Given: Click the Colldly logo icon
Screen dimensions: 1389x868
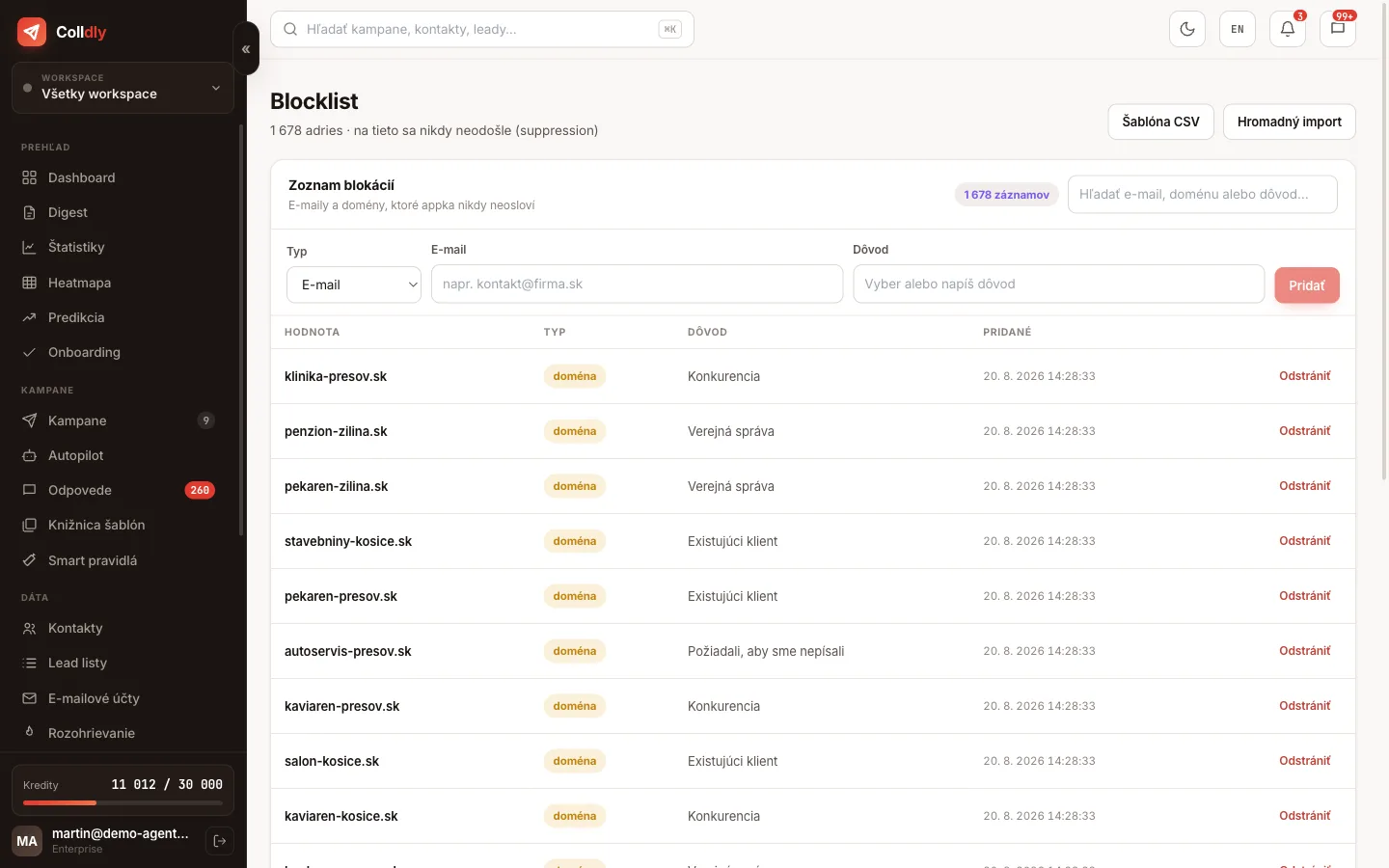Looking at the screenshot, I should point(32,32).
